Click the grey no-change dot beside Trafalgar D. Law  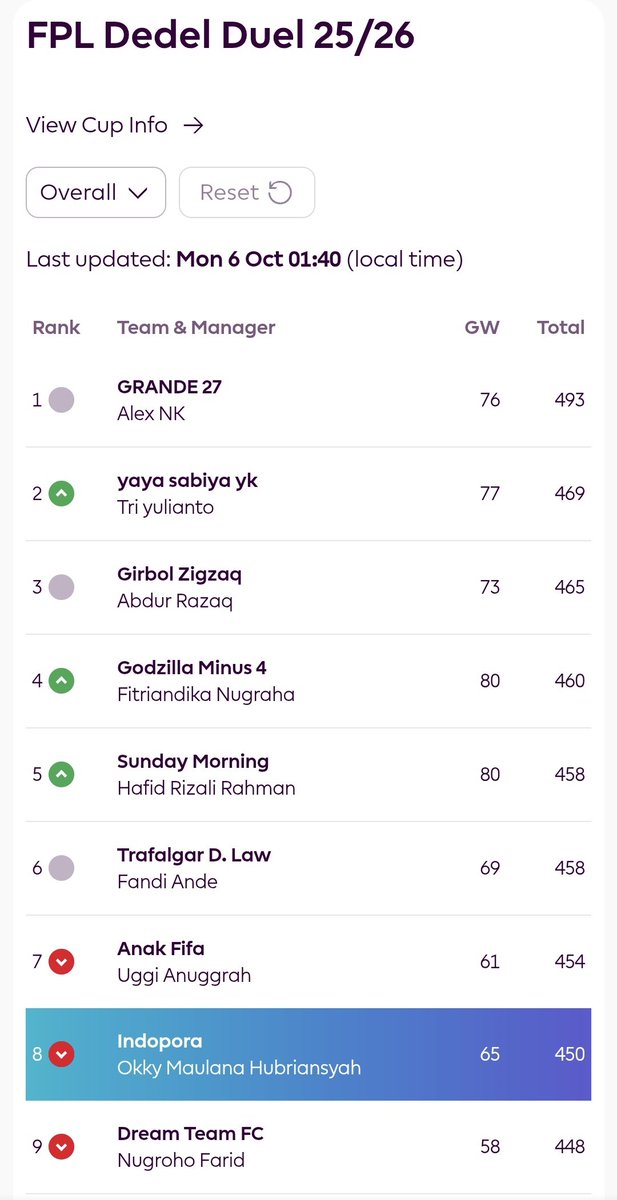coord(62,868)
